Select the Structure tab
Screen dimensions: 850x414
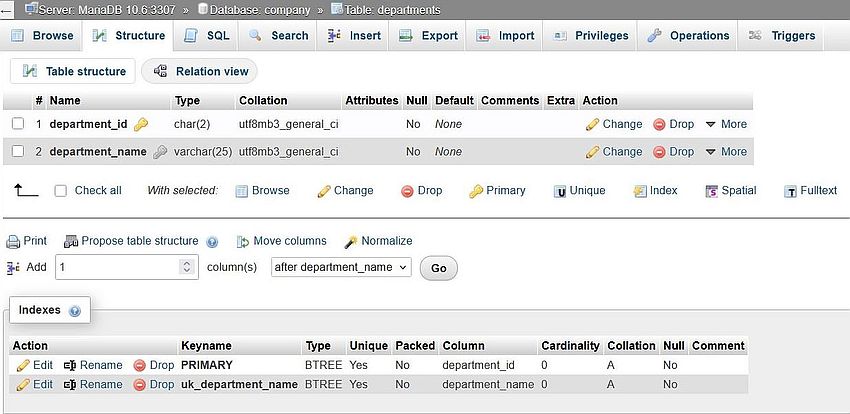click(128, 36)
